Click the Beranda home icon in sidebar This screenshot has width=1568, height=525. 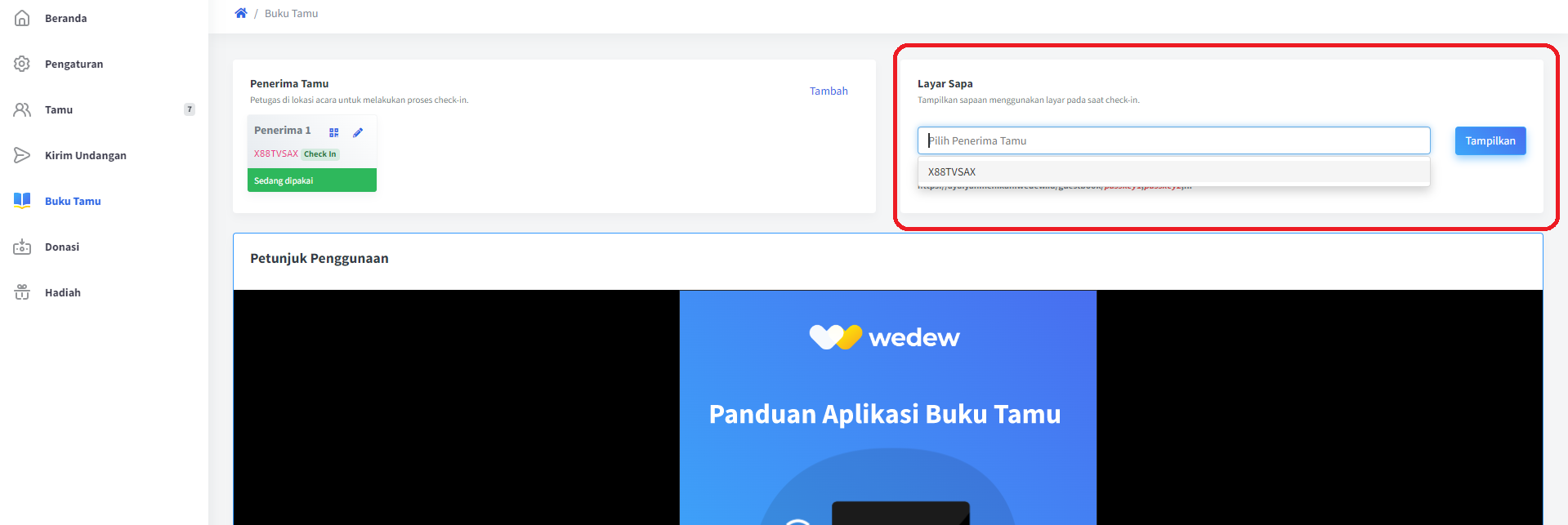tap(22, 18)
